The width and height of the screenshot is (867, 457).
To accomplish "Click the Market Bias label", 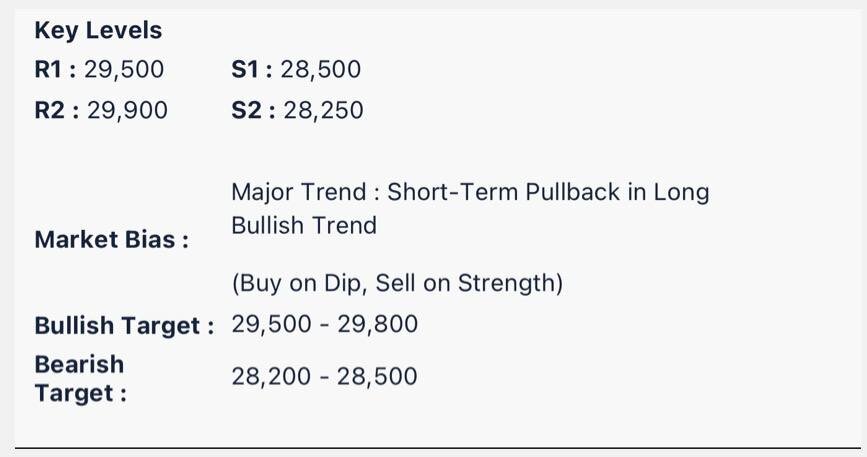I will click(x=112, y=240).
